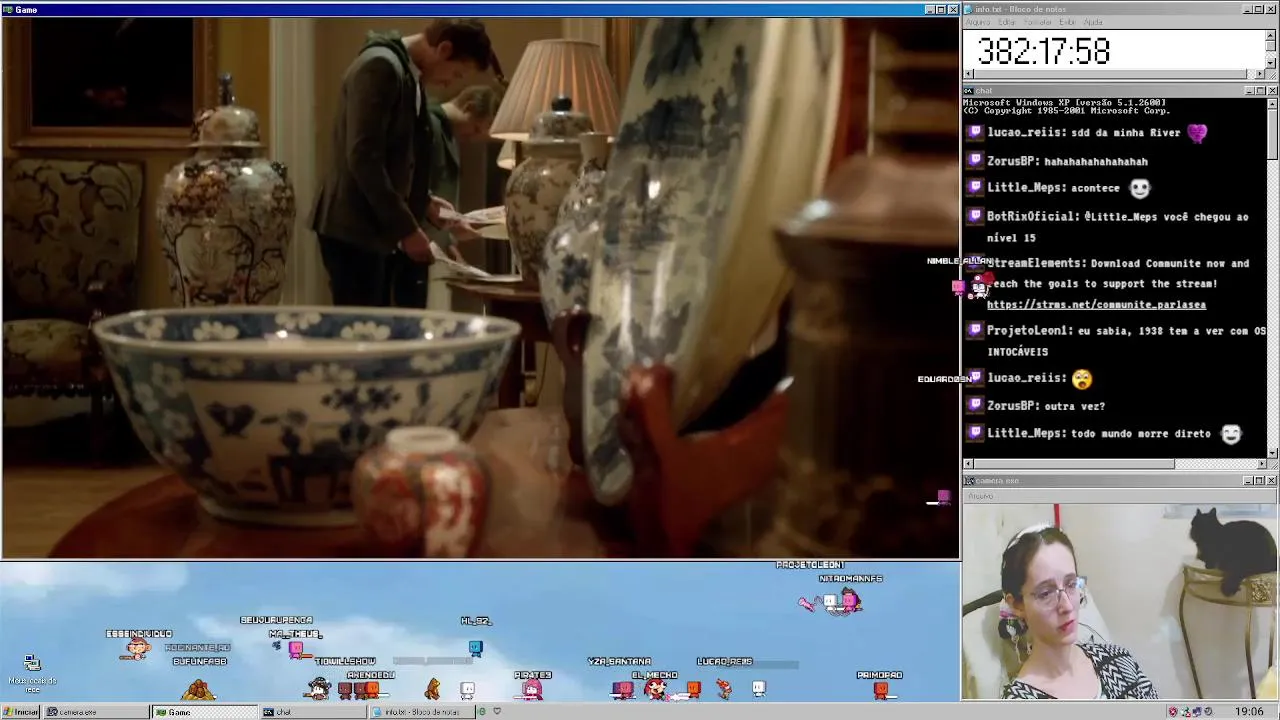Click the heart icon after the taskbar buttons
This screenshot has height=720, width=1280.
(x=497, y=712)
